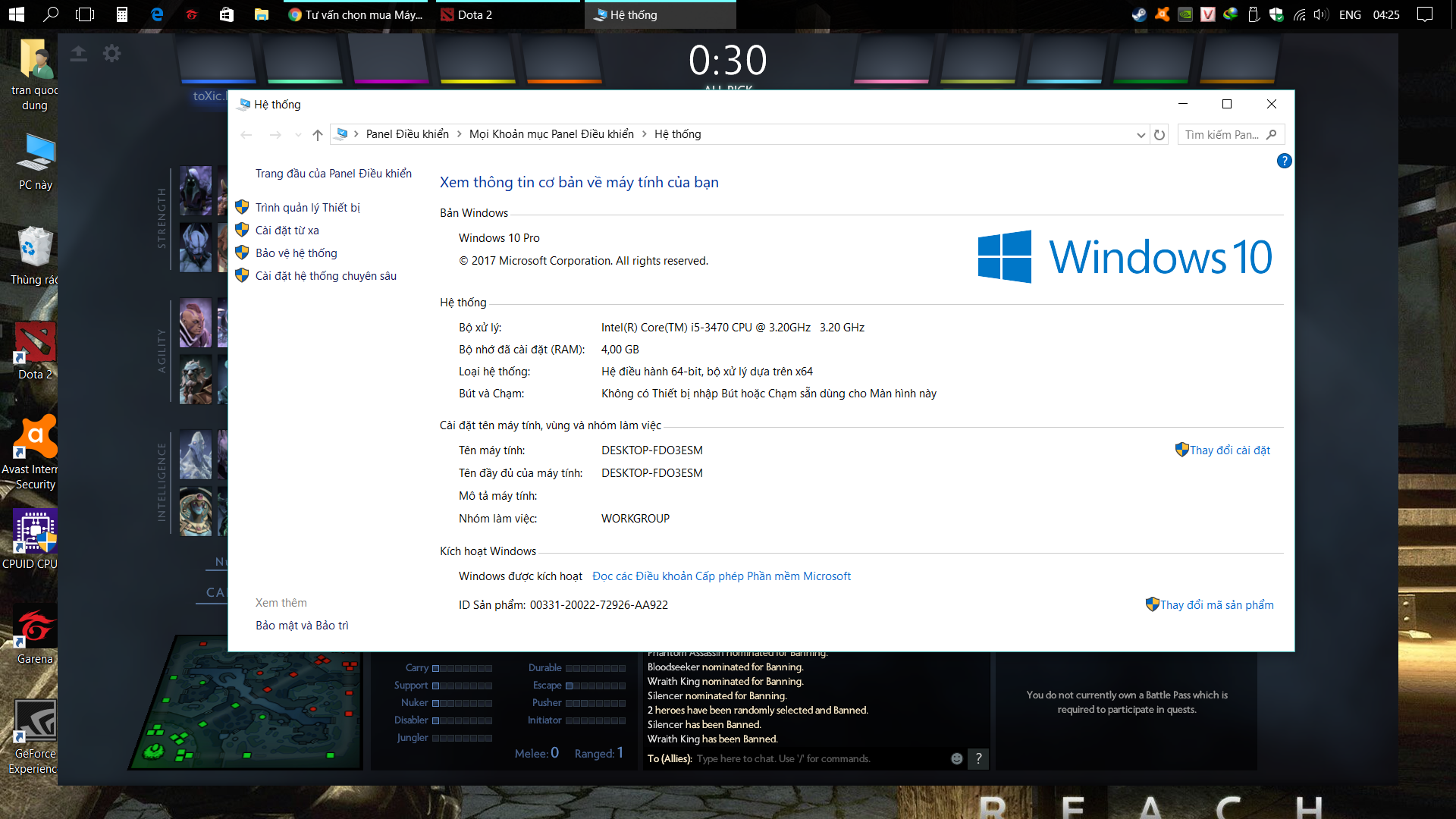Change ENG input language indicator

point(1350,14)
